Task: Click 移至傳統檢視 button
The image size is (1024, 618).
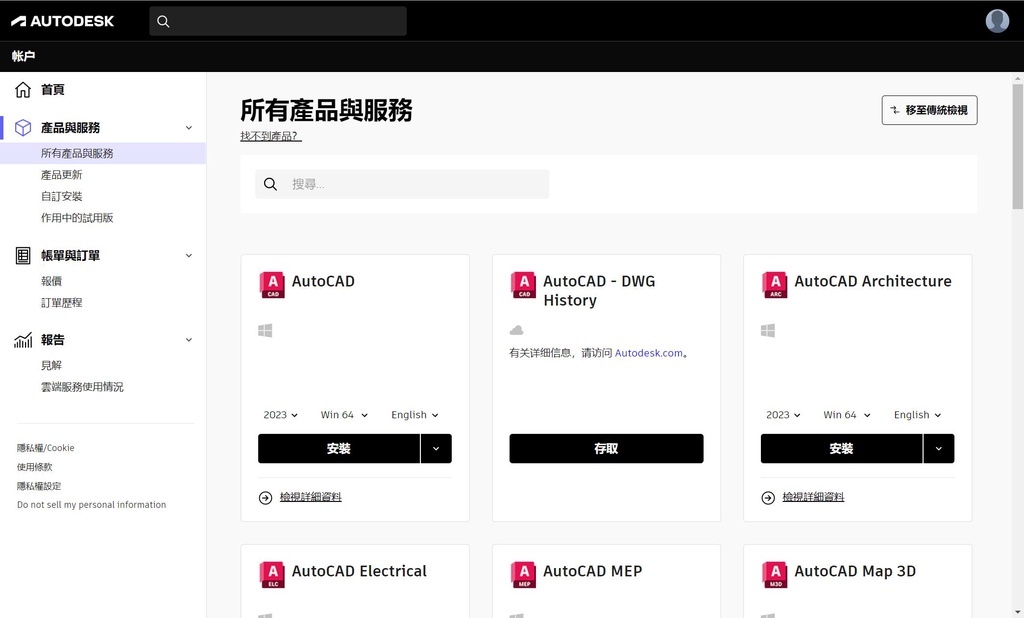Action: pos(929,110)
